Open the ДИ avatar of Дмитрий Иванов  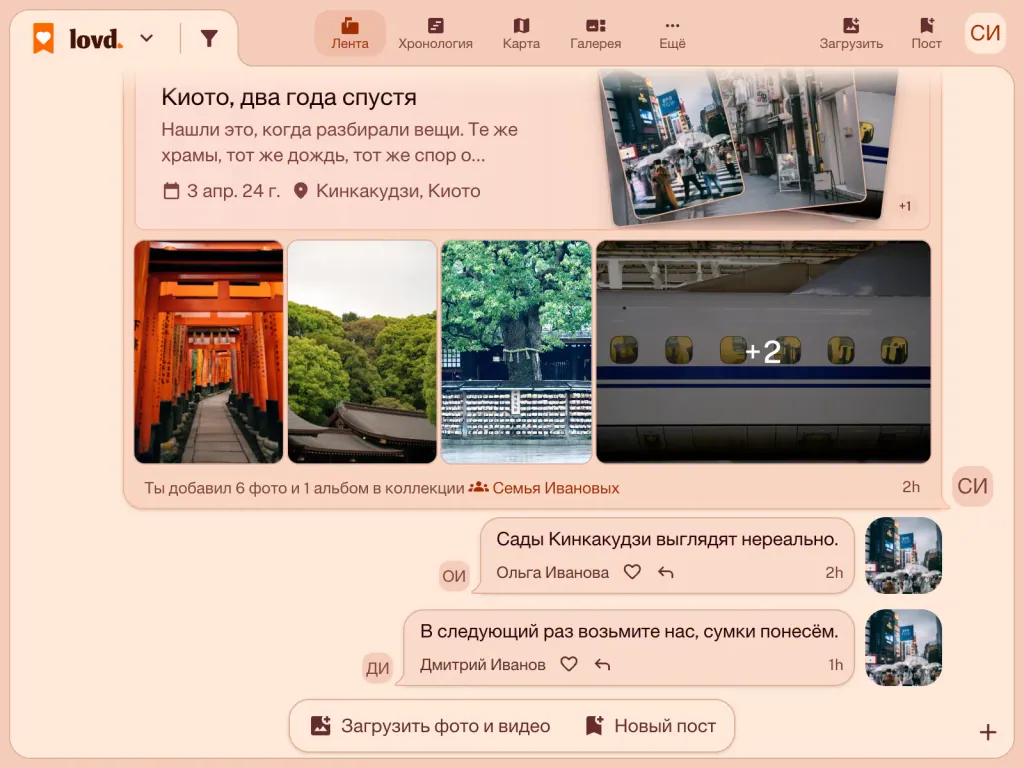coord(377,668)
